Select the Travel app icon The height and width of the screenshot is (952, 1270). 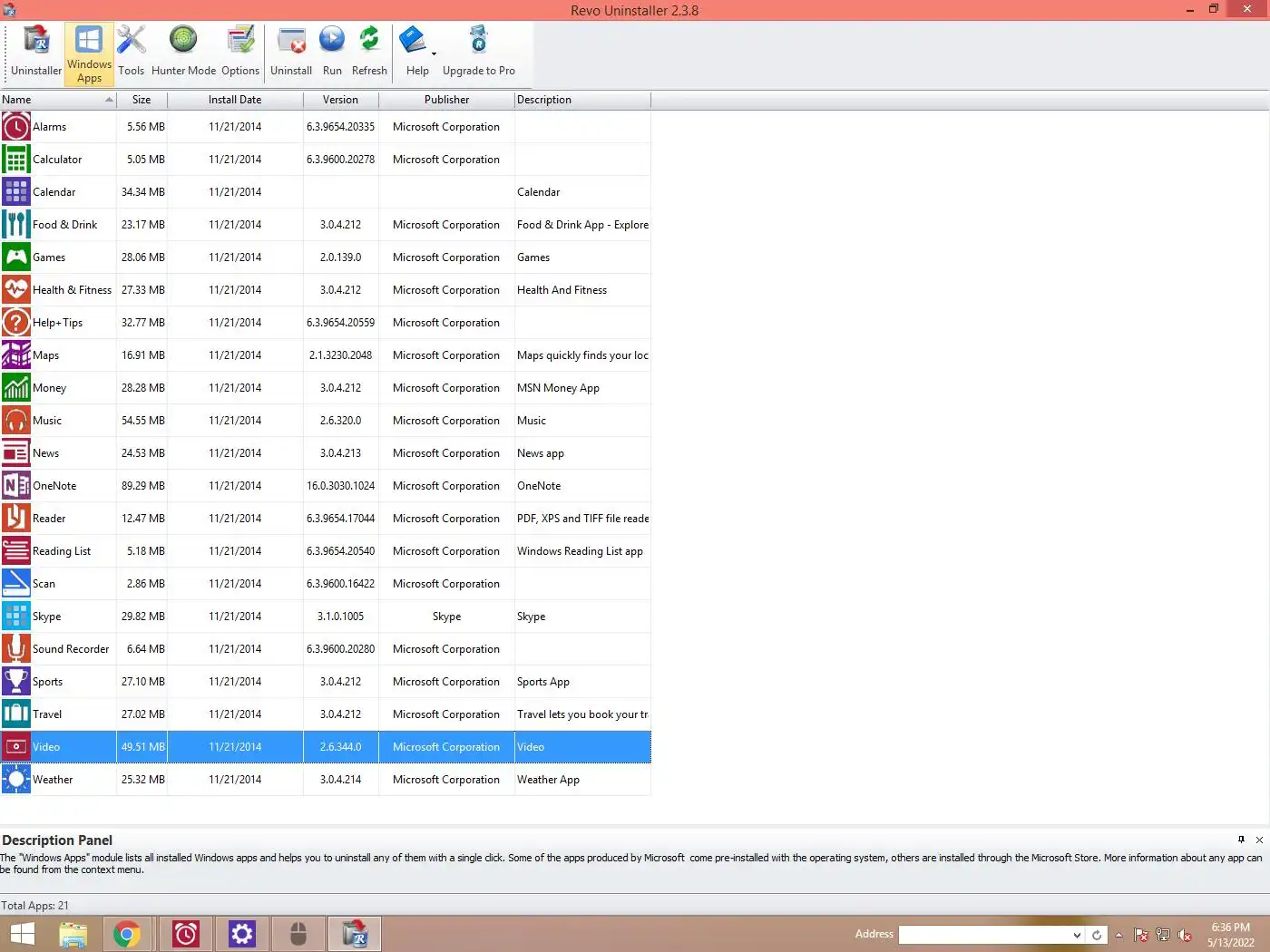point(16,714)
